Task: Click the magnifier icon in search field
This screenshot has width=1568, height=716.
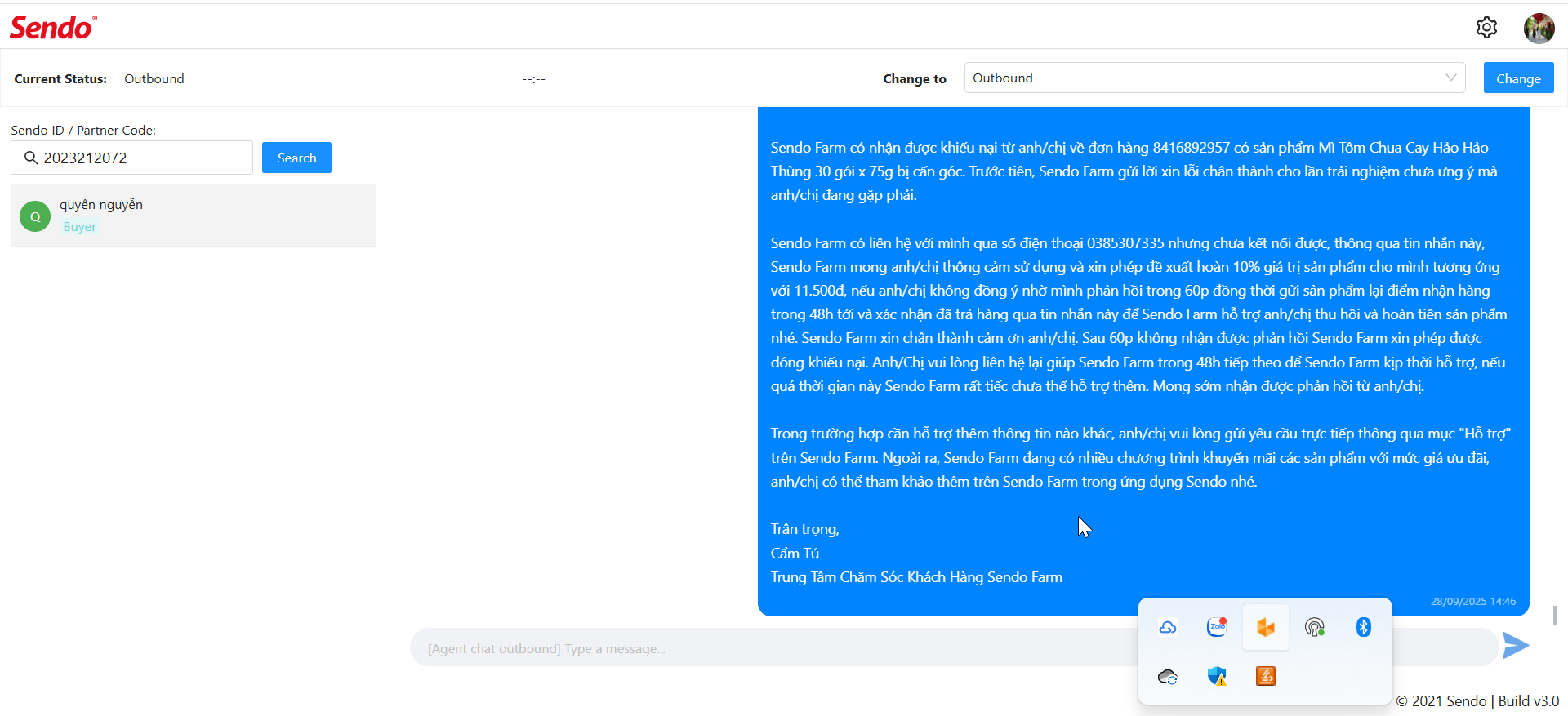Action: [31, 158]
